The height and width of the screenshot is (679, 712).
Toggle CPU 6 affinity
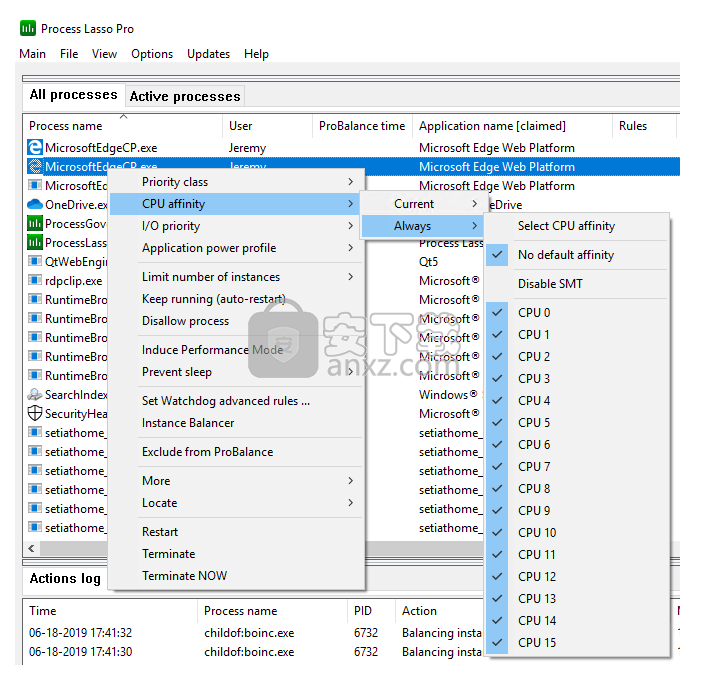click(577, 445)
